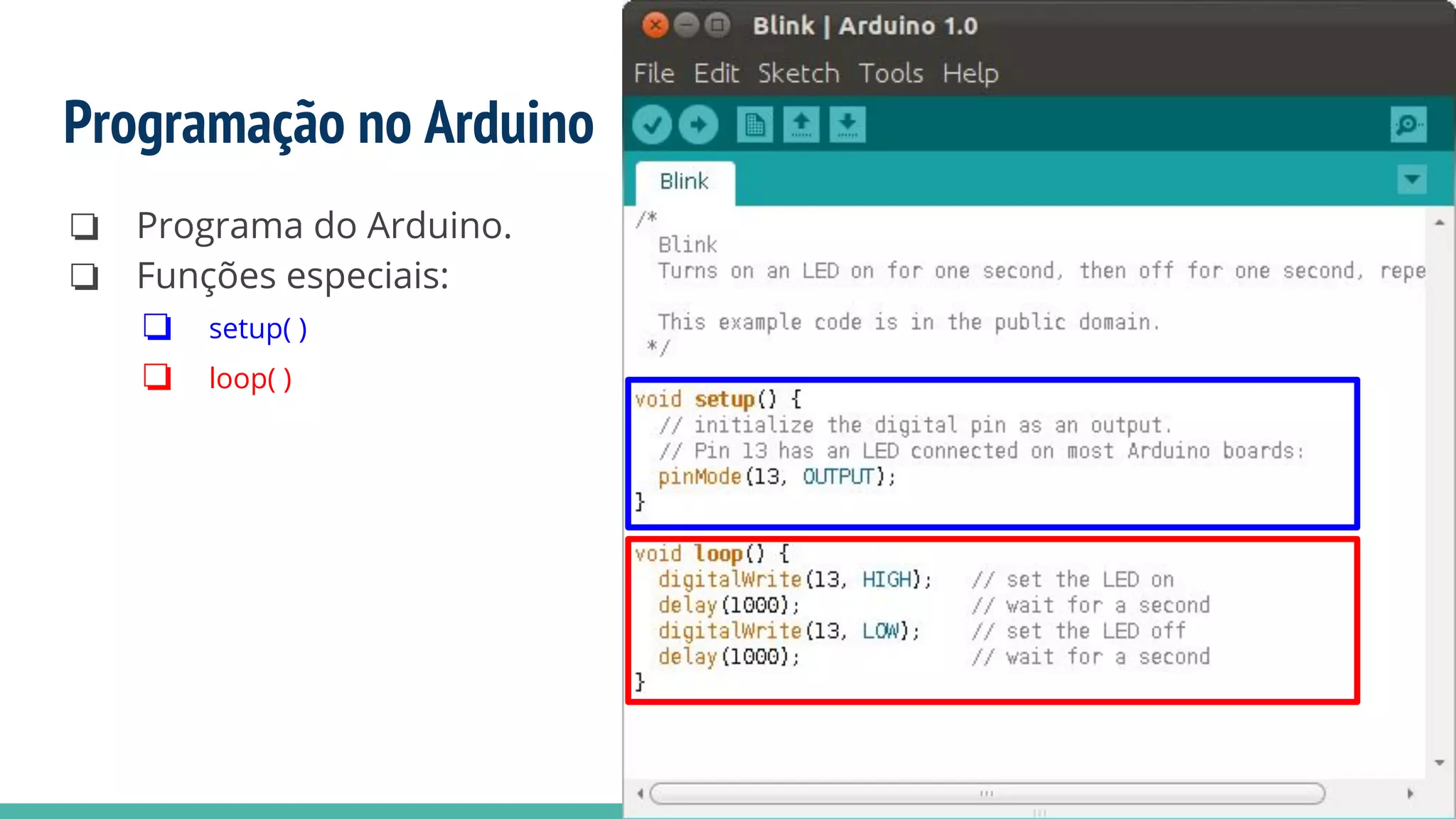The width and height of the screenshot is (1456, 819).
Task: Open the File menu
Action: click(x=654, y=73)
